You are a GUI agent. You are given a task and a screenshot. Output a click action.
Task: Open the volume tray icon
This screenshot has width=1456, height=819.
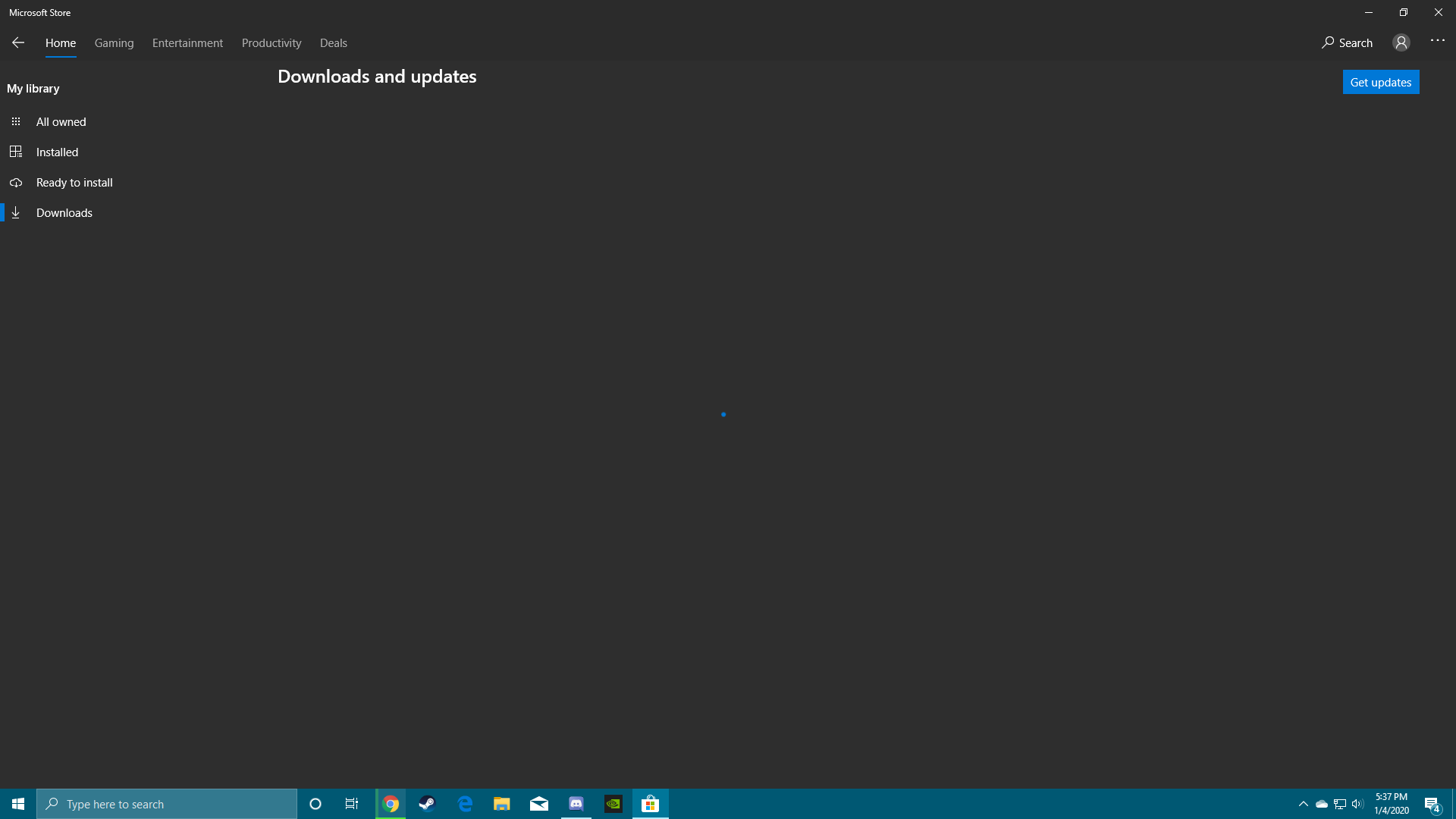[1357, 804]
